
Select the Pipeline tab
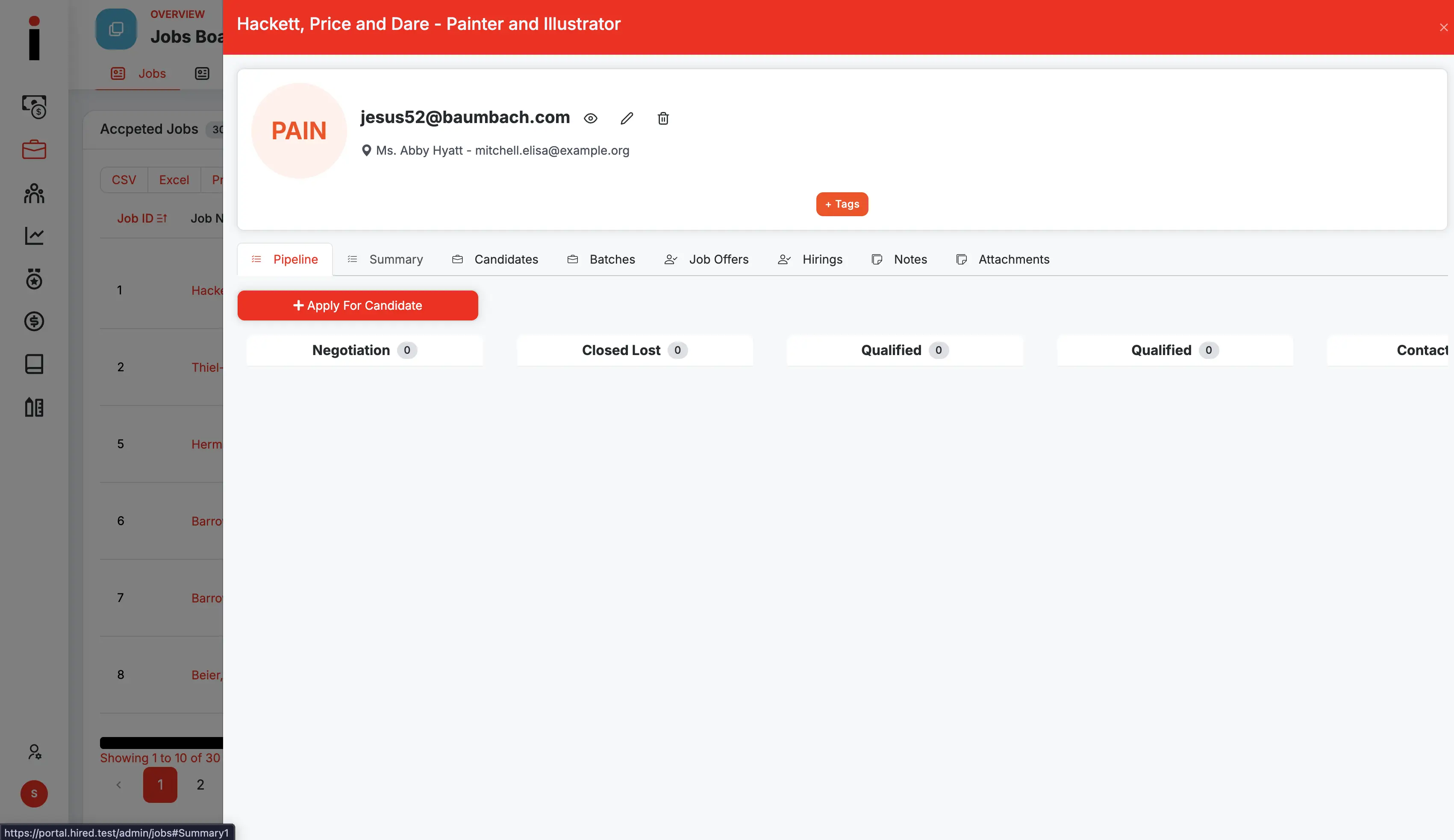pos(285,260)
